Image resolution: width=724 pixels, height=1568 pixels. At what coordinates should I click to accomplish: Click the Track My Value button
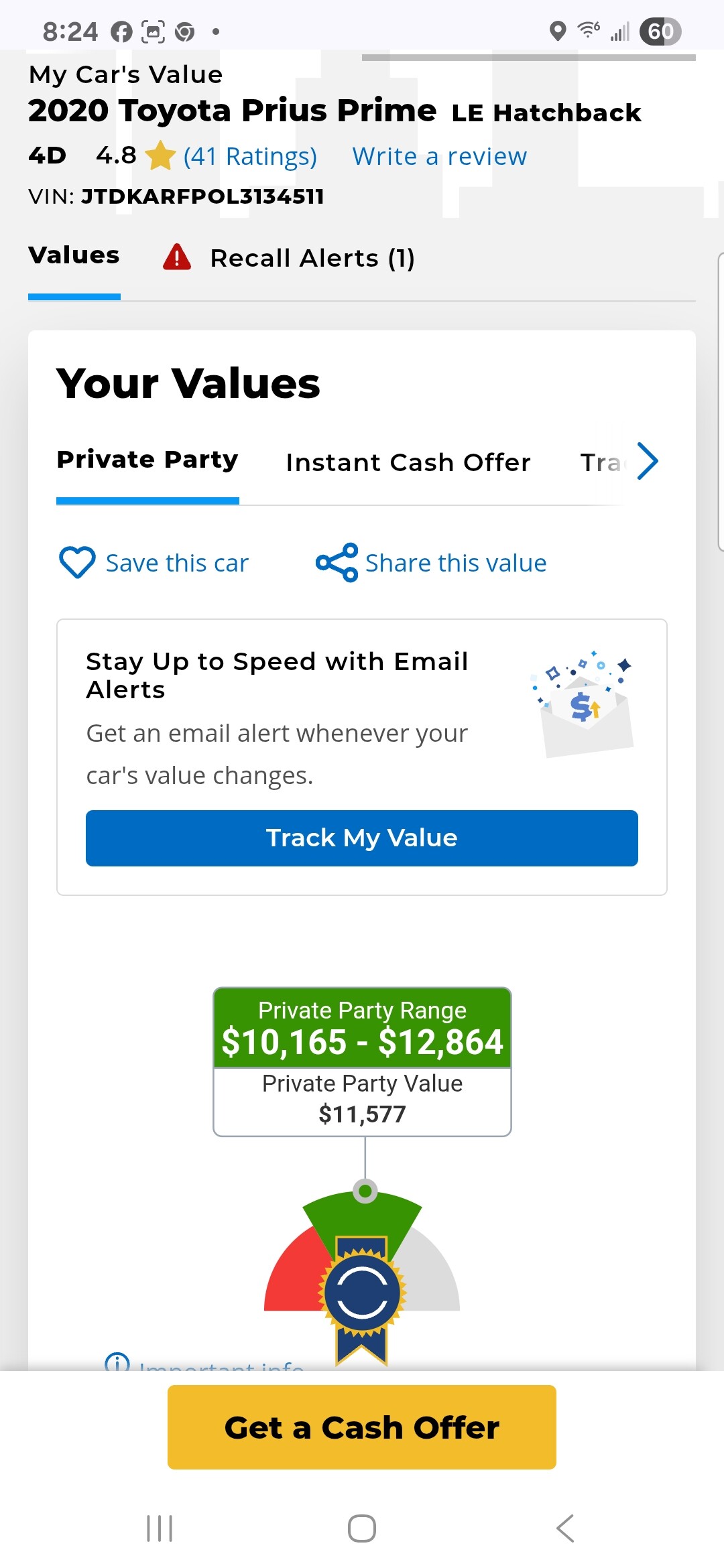[362, 838]
